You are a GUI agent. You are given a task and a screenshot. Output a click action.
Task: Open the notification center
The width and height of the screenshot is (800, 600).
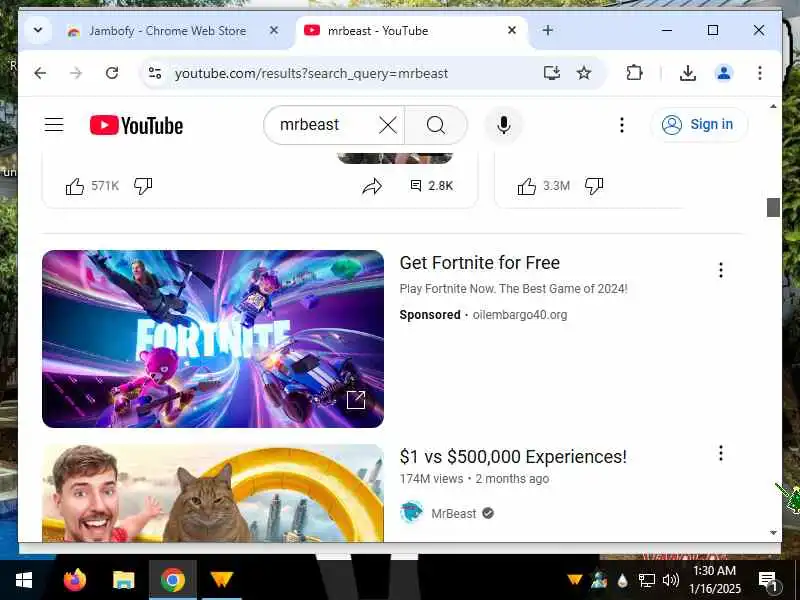(767, 580)
